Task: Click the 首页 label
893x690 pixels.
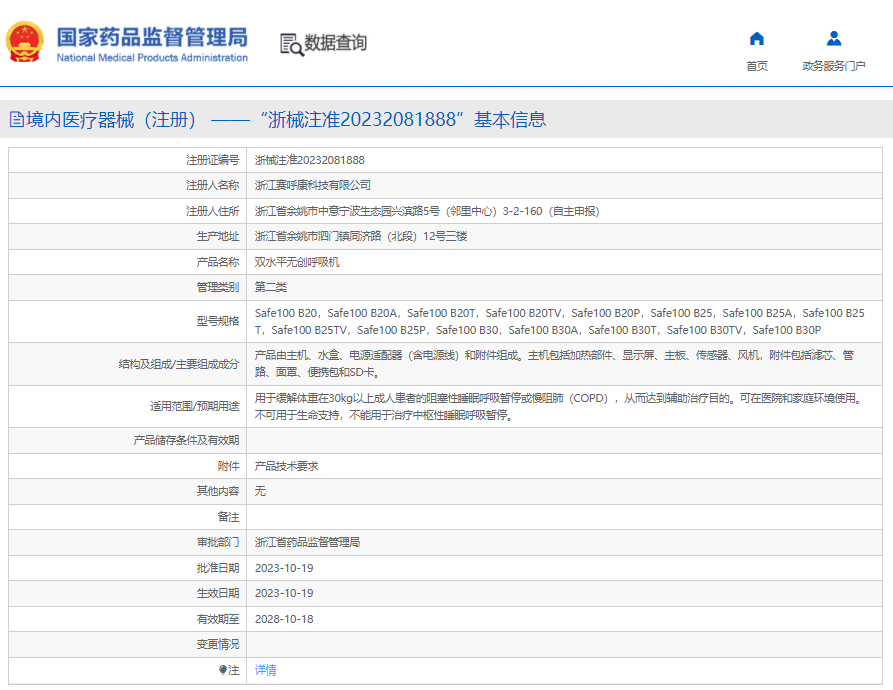Action: 756,66
